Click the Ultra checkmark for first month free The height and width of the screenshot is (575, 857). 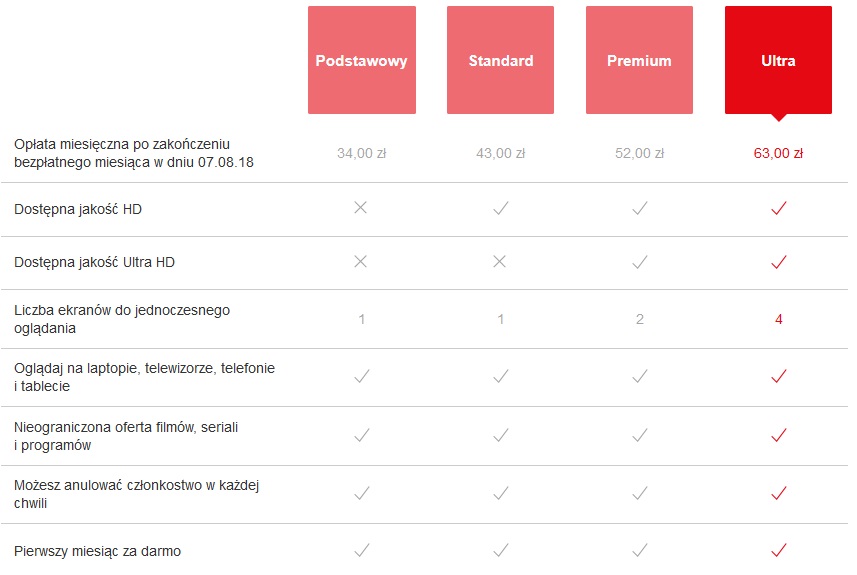click(x=778, y=550)
